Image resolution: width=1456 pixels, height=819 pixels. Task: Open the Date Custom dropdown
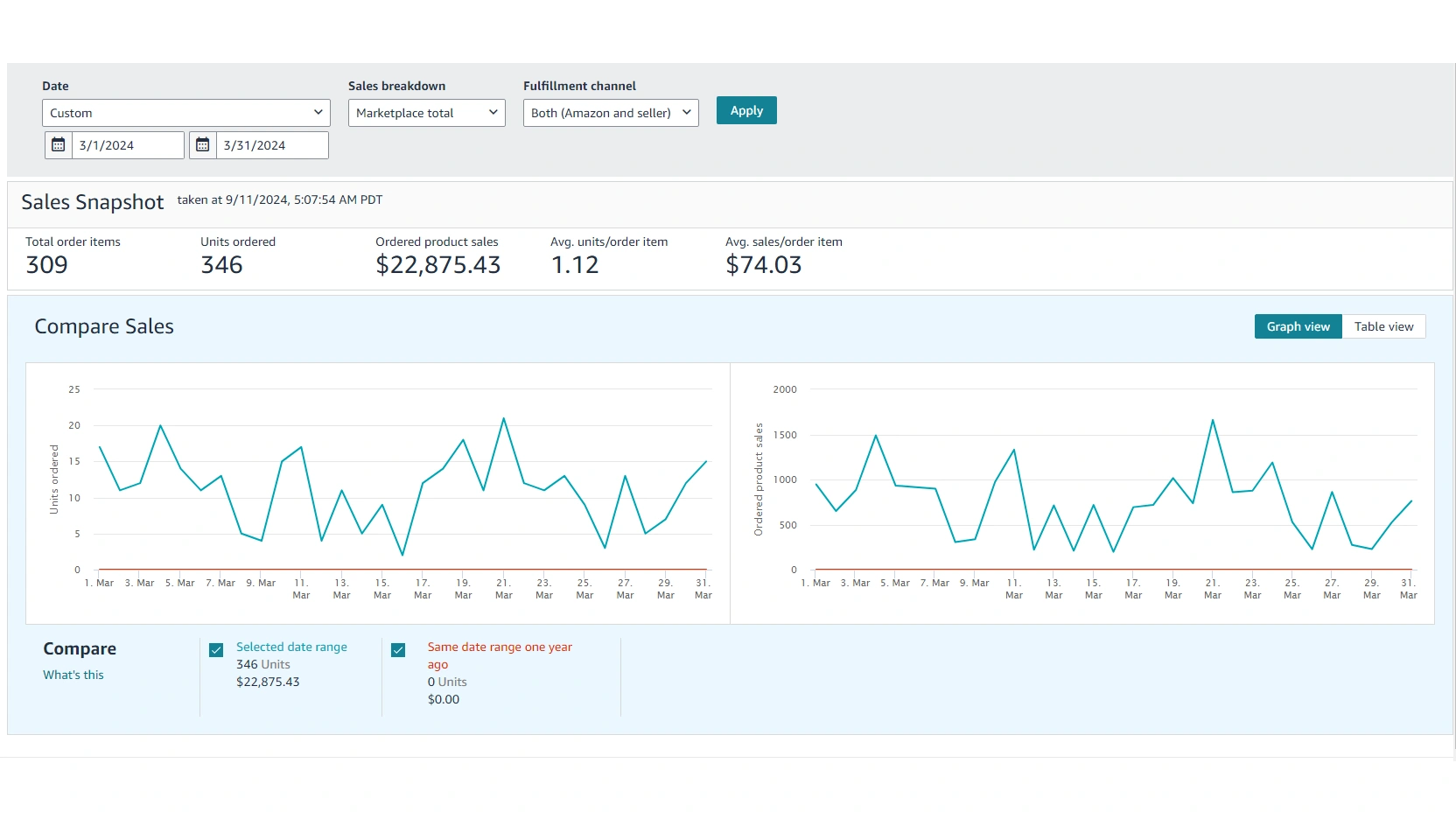pos(185,113)
